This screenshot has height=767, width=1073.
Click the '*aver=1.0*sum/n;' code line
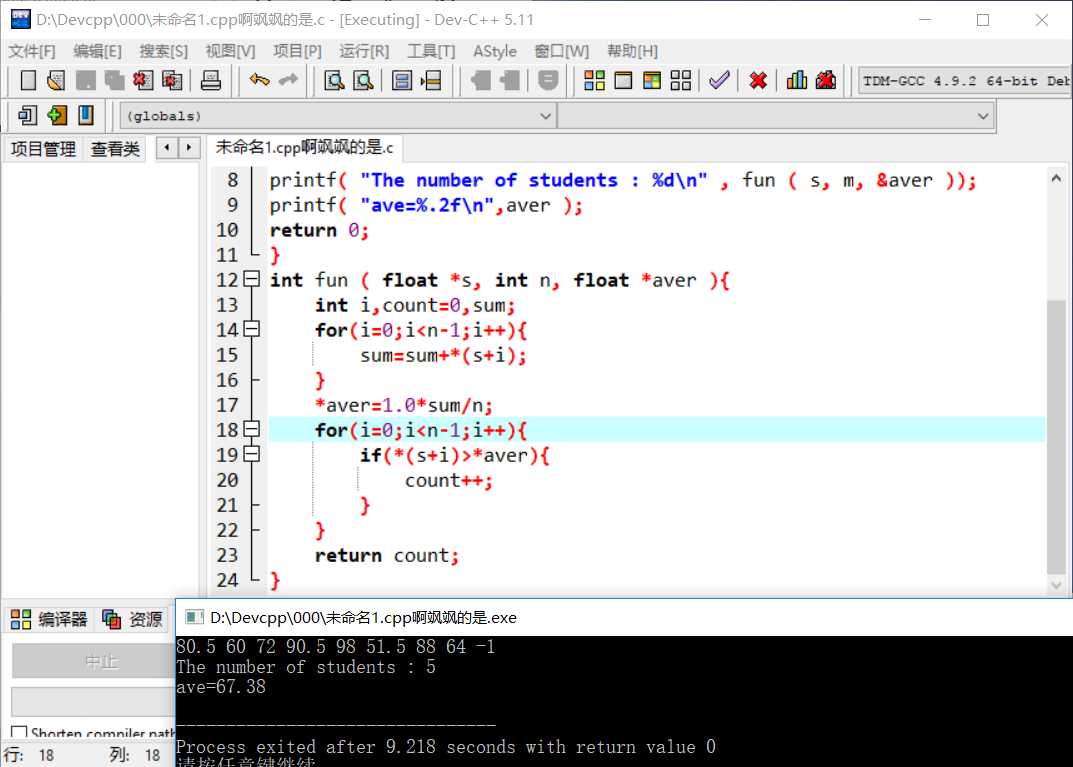403,405
